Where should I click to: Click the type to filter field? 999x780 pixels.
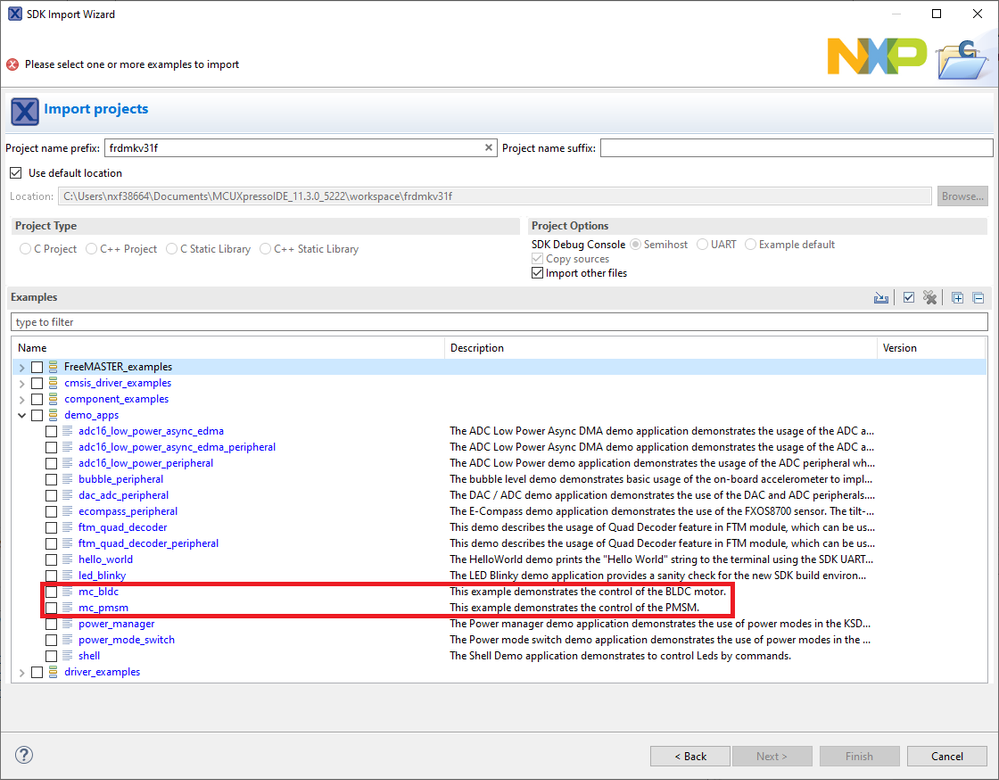pyautogui.click(x=499, y=322)
